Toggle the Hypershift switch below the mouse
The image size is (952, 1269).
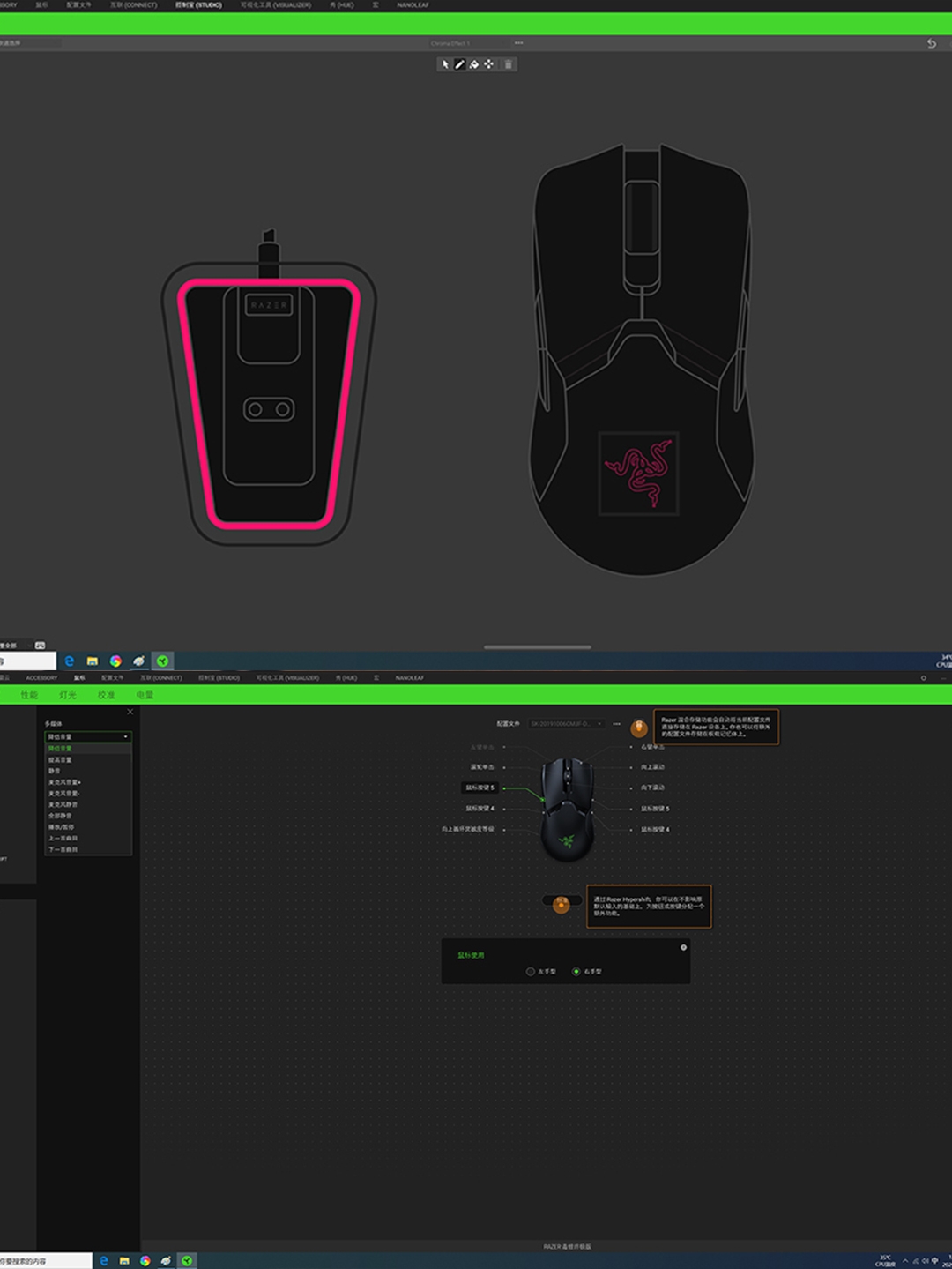[561, 903]
